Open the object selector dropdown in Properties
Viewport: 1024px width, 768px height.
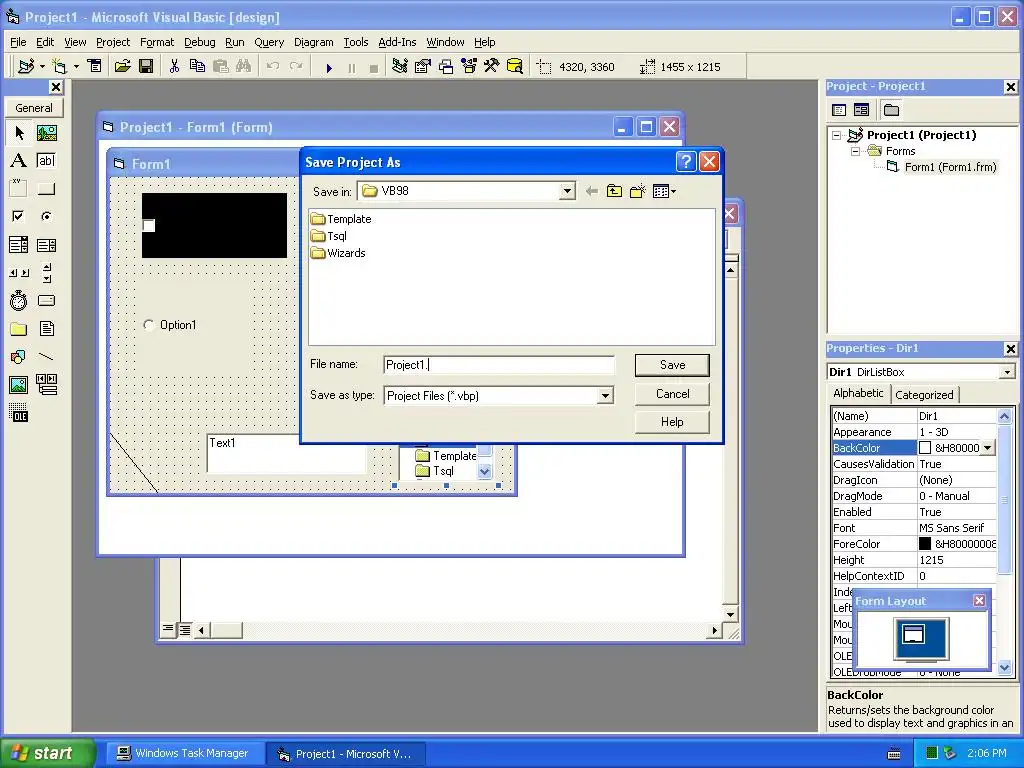click(x=1007, y=372)
